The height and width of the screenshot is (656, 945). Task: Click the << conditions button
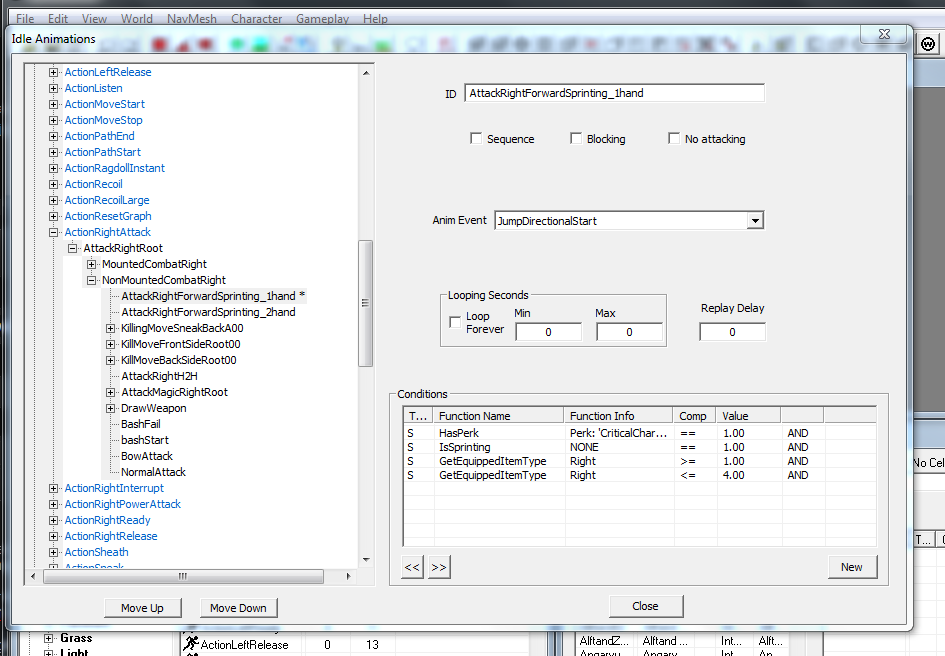click(x=412, y=567)
